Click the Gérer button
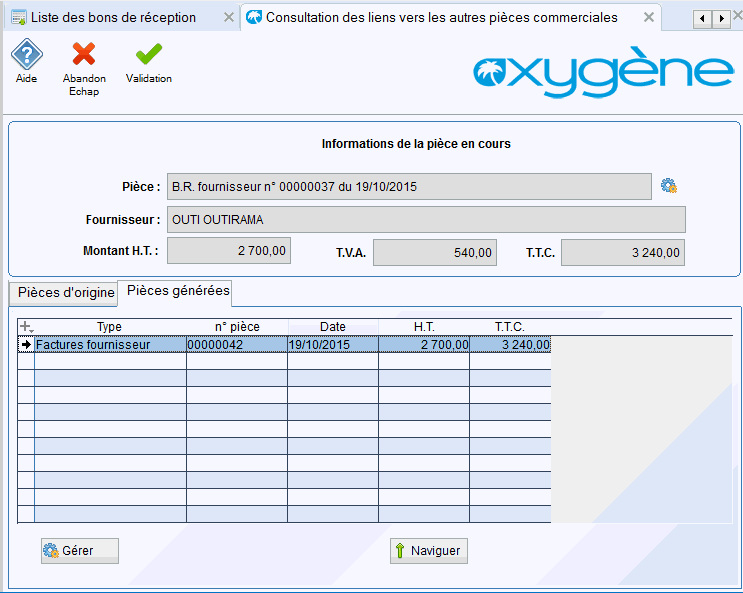This screenshot has height=593, width=743. 80,550
